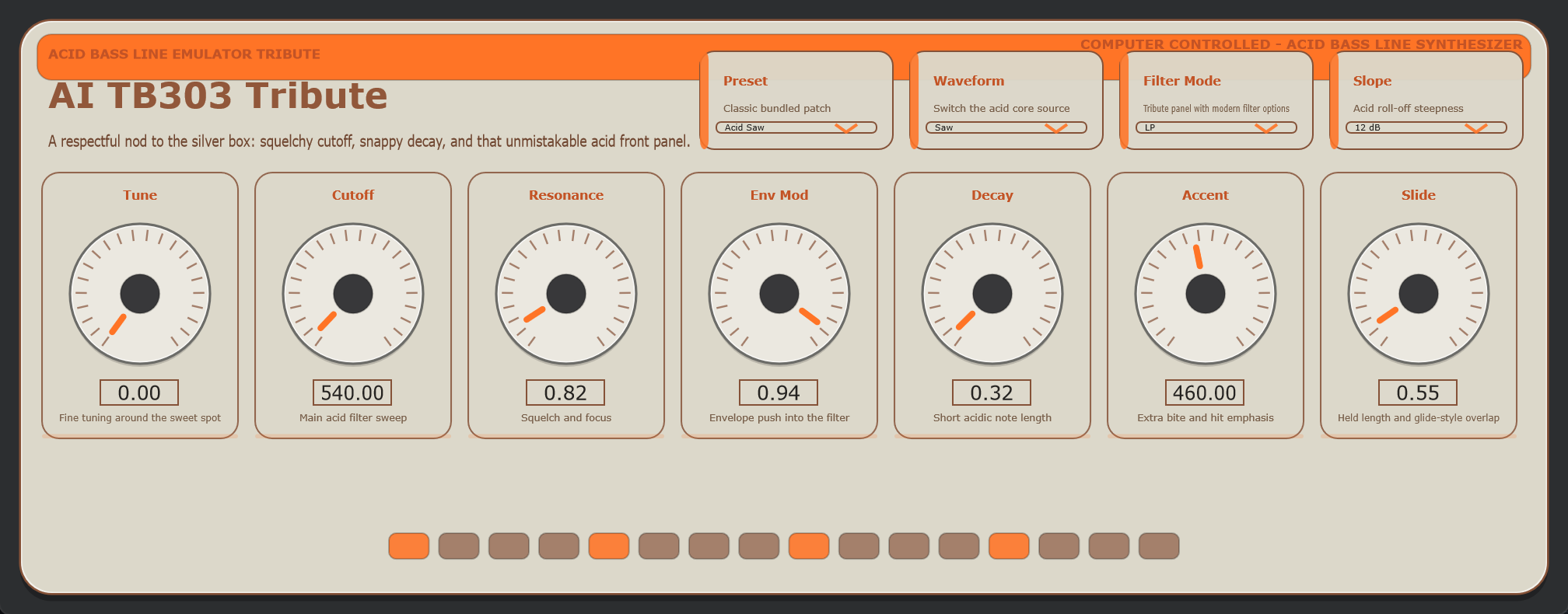Screen dimensions: 1568x614
Task: Click the Tune knob
Action: (140, 294)
